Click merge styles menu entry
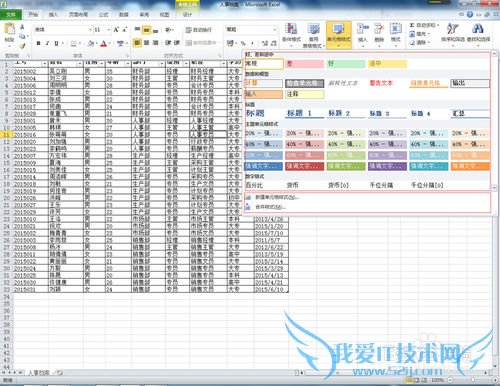500x386 pixels. pyautogui.click(x=271, y=207)
